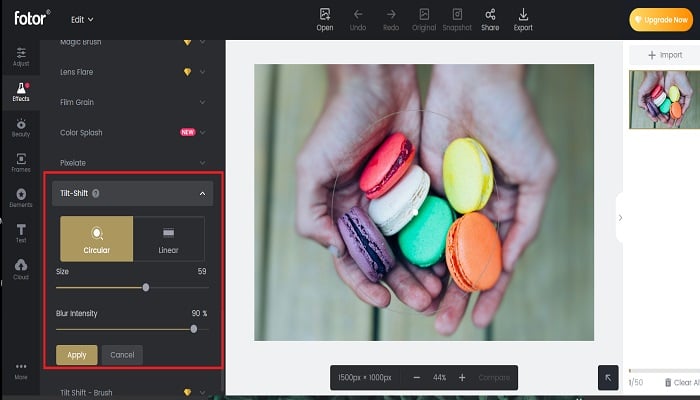Expand the Film Grain effect
The image size is (700, 400).
132,102
